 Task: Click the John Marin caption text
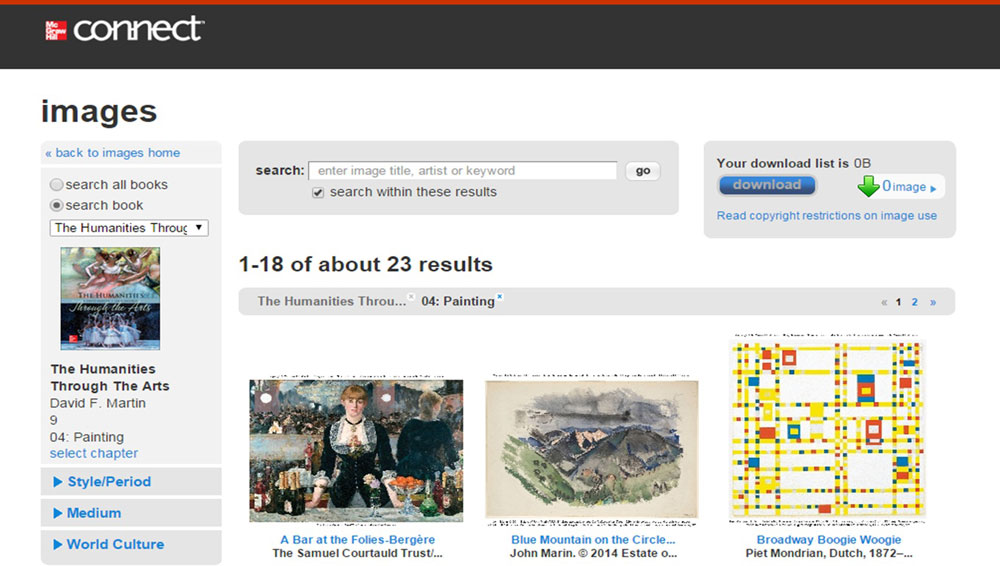(x=593, y=553)
